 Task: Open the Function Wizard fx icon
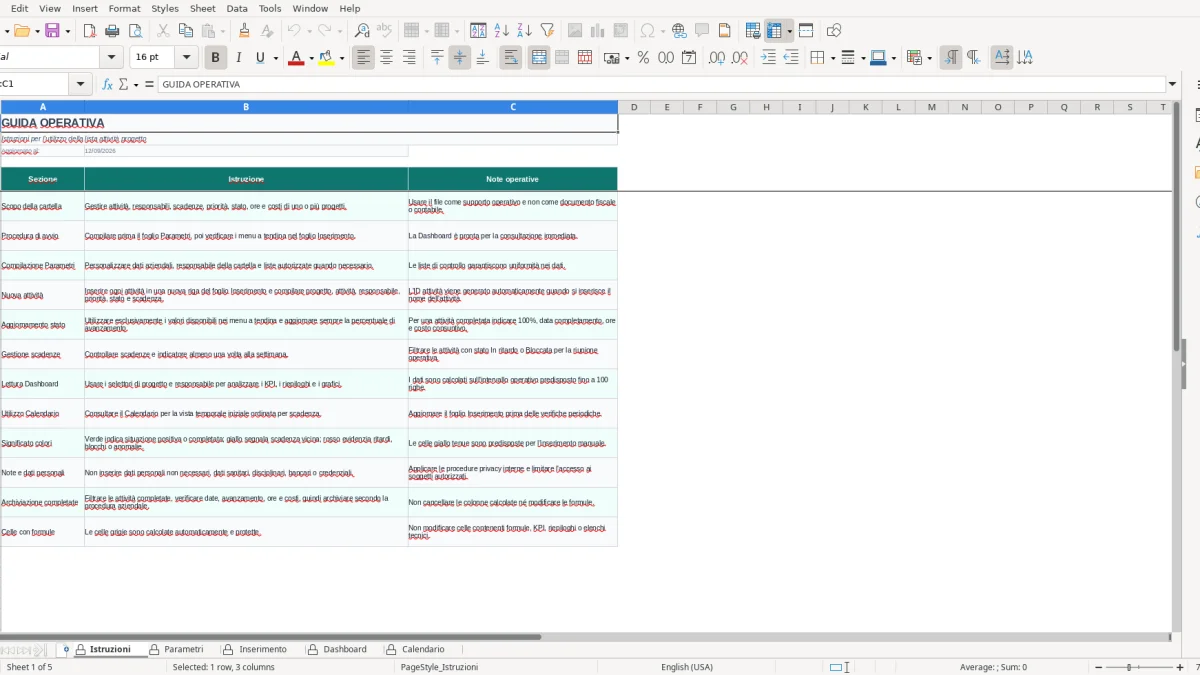click(108, 85)
